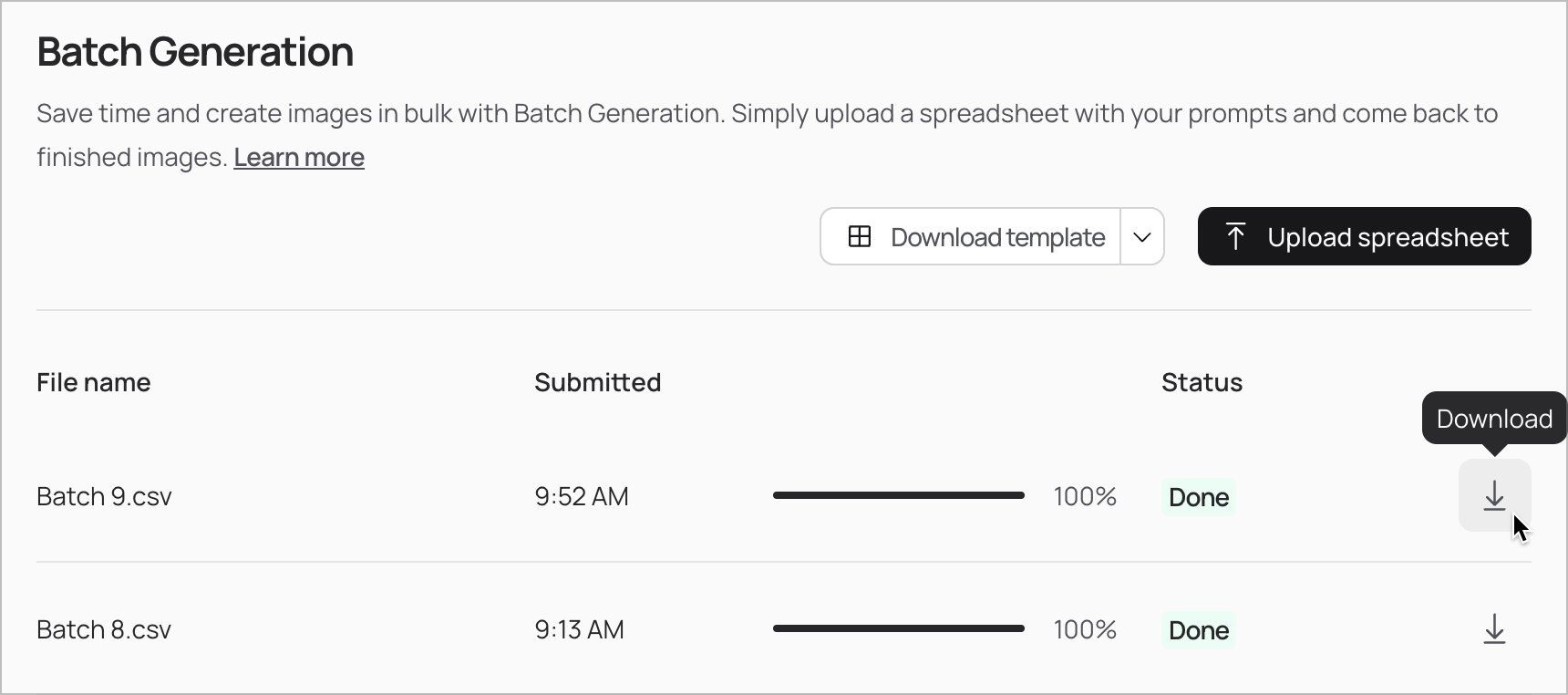The image size is (1568, 695).
Task: Click the 9:13 AM submitted time
Action: pos(580,629)
